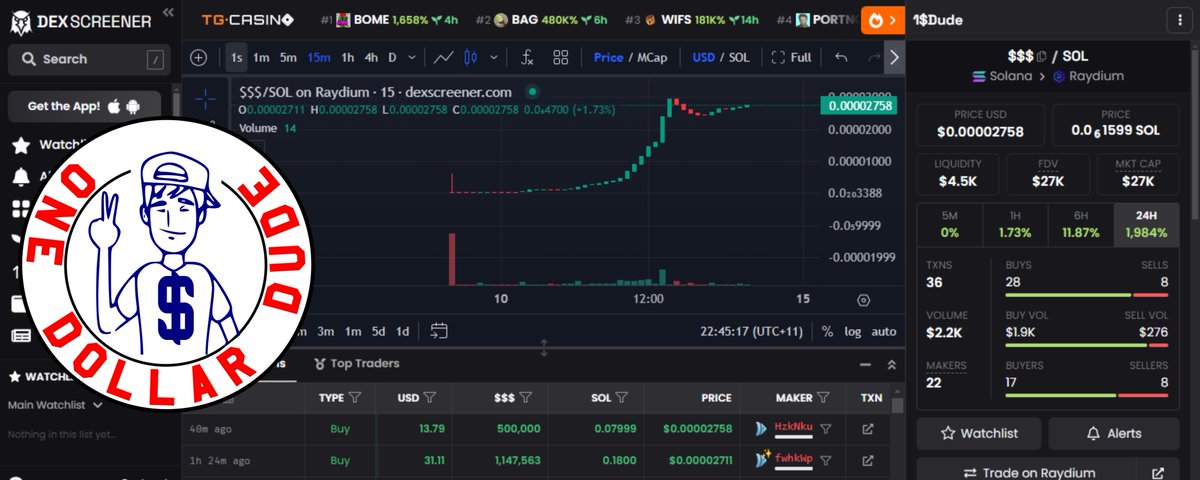Image resolution: width=1200 pixels, height=480 pixels.
Task: Open trending token #1 BOME
Action: [x=390, y=19]
